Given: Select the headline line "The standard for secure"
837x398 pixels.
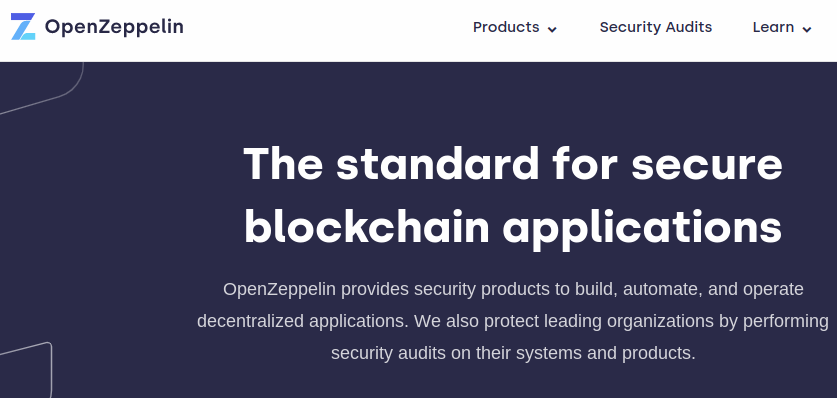Looking at the screenshot, I should tap(513, 163).
